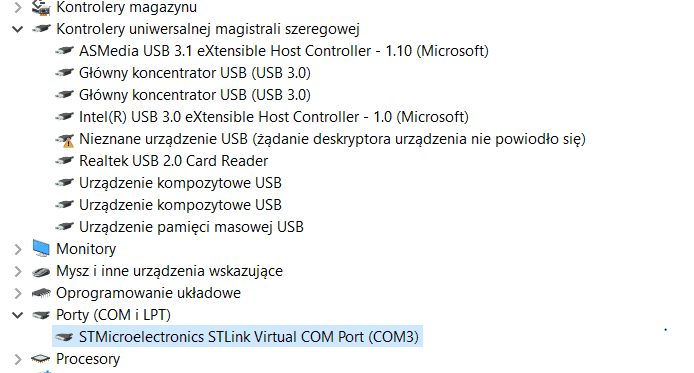Click the STLink Virtual COM Port icon

pyautogui.click(x=64, y=337)
